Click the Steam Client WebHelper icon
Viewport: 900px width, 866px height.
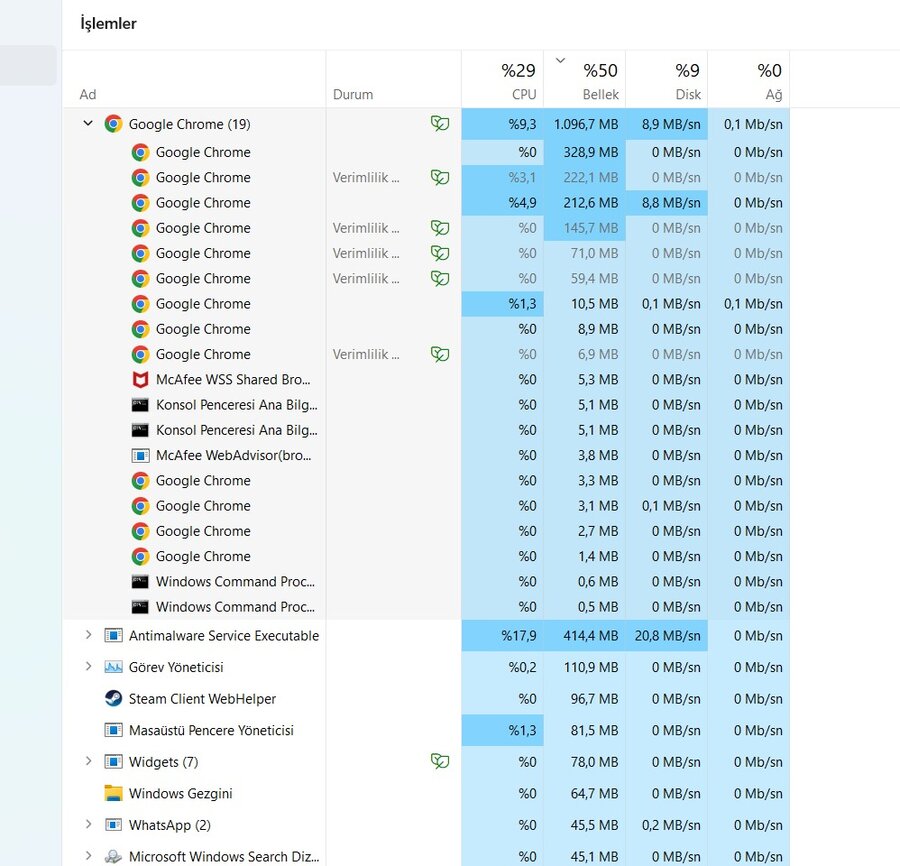tap(113, 699)
